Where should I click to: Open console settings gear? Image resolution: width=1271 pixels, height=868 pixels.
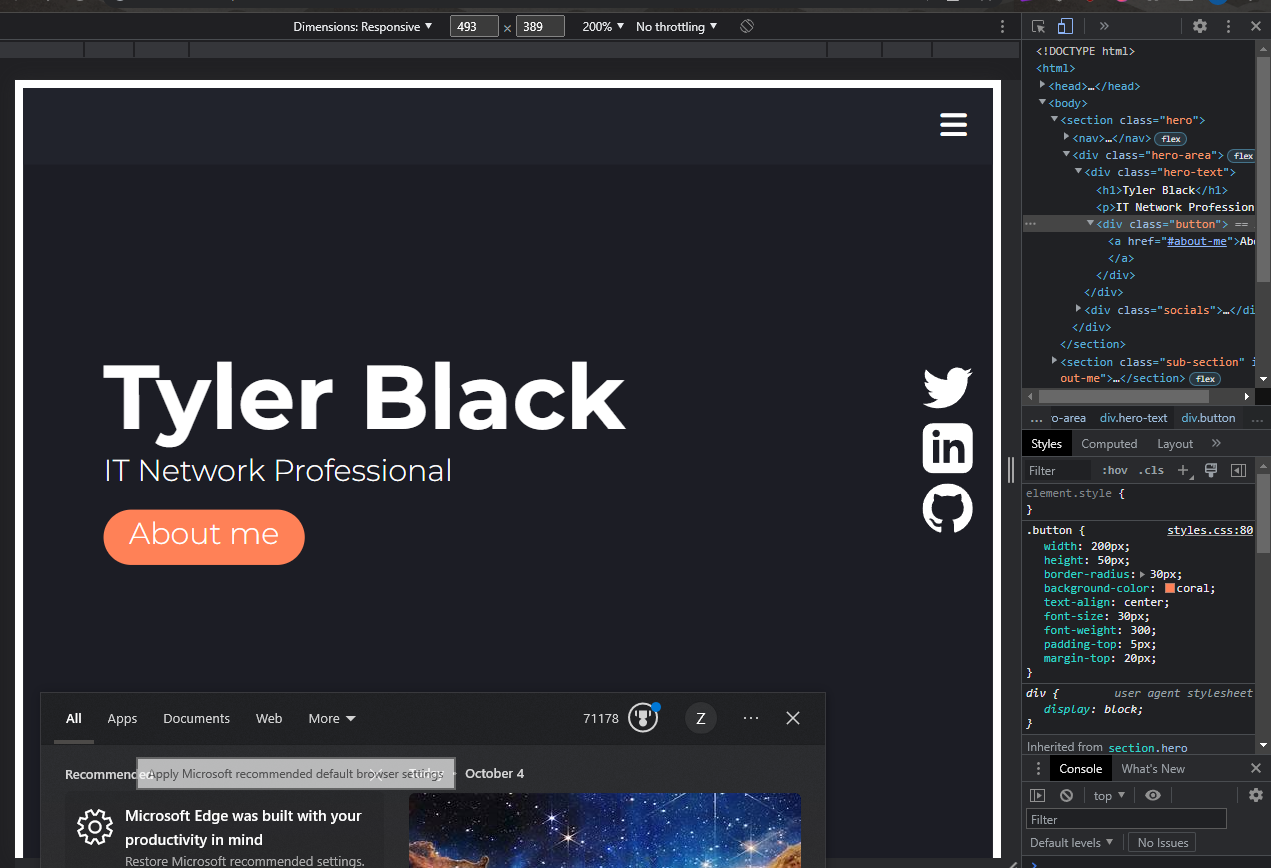pyautogui.click(x=1256, y=795)
